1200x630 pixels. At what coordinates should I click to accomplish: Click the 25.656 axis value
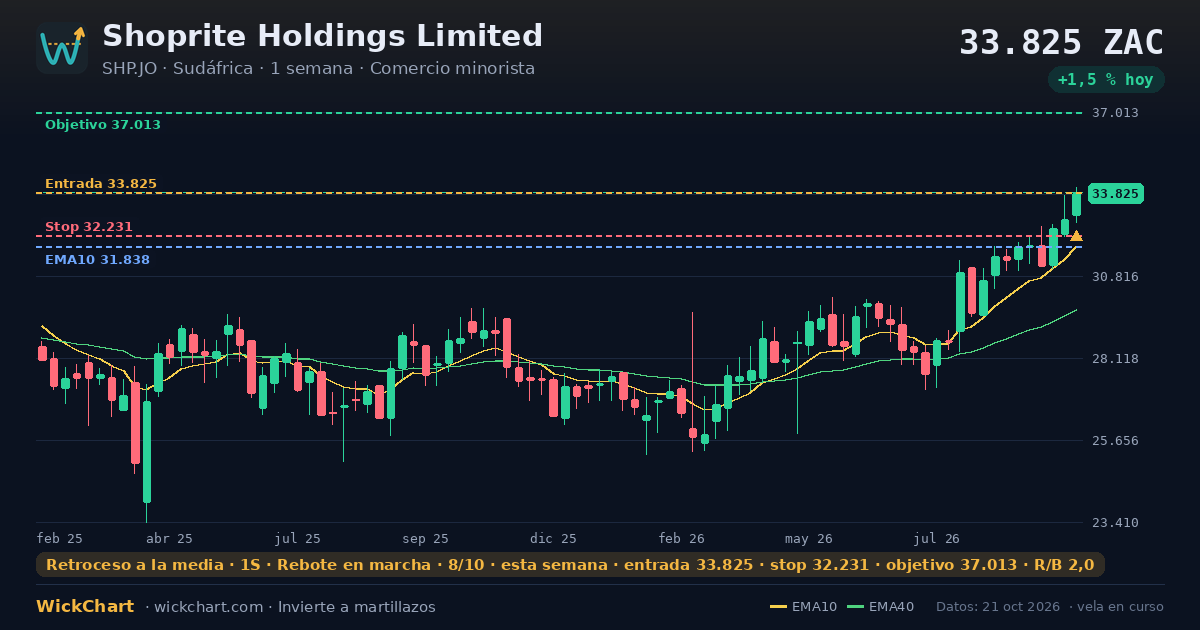tap(1115, 441)
